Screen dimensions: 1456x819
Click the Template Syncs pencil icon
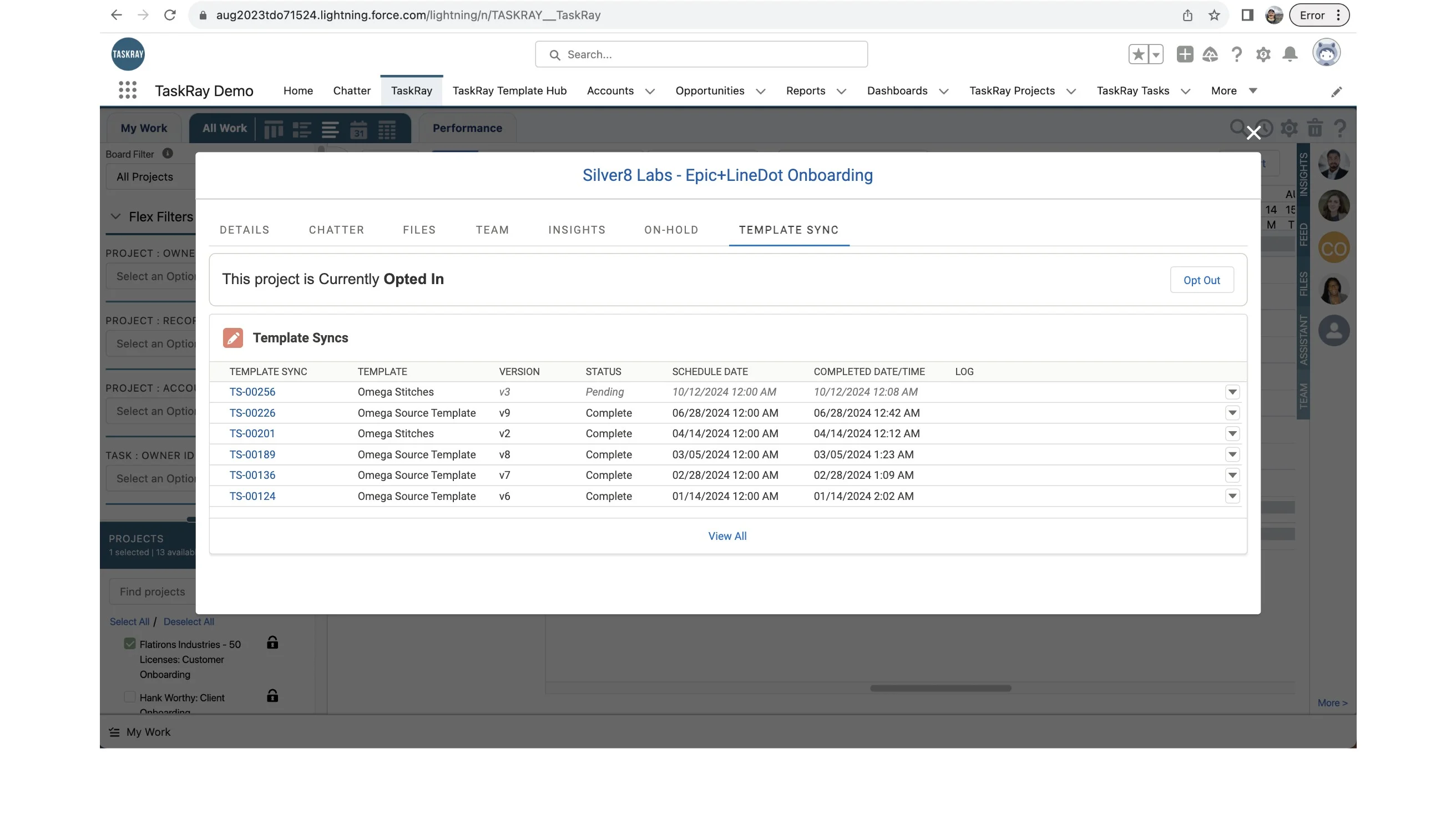tap(233, 337)
